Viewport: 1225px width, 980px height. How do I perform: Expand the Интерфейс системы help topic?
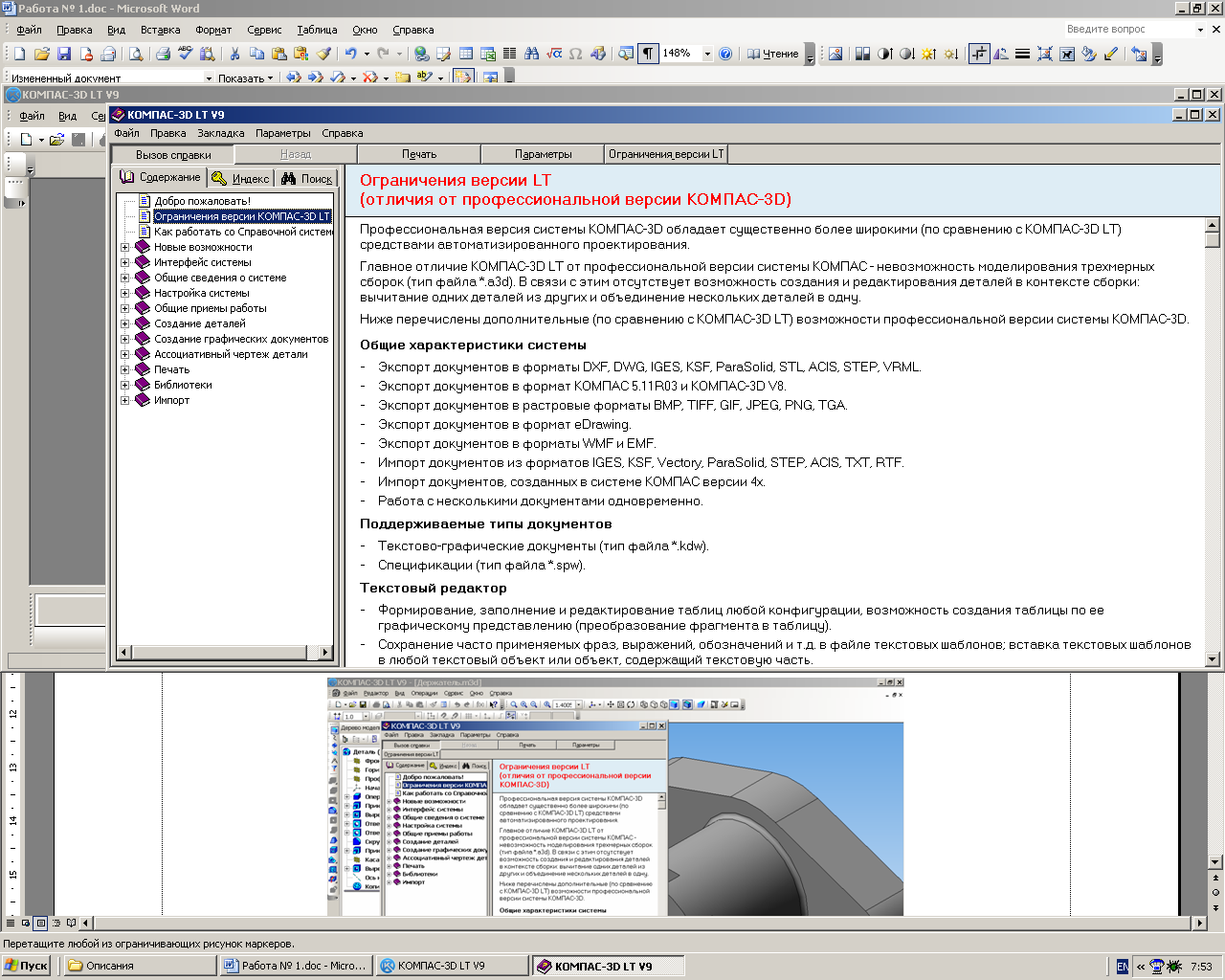click(x=124, y=262)
